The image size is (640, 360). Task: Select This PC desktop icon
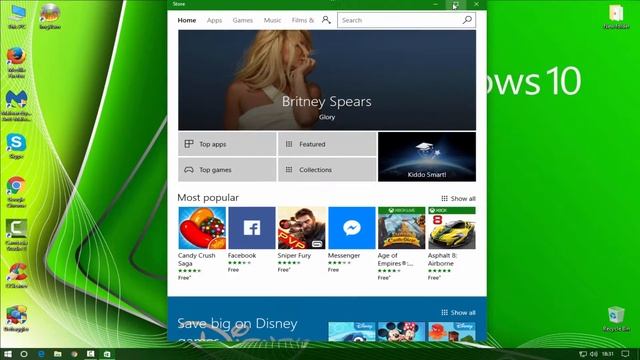point(16,17)
